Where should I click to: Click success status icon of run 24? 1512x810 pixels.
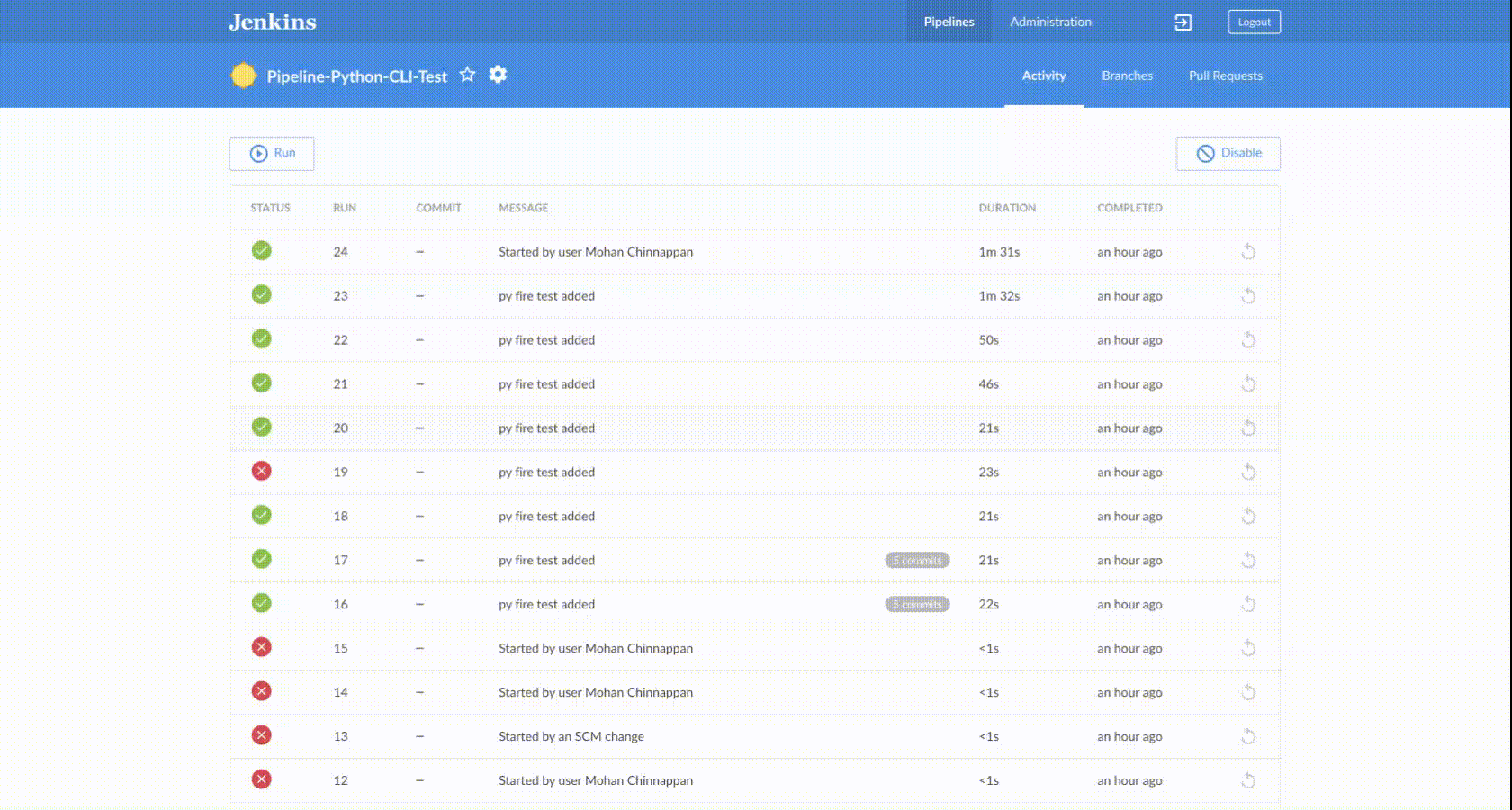pos(262,250)
